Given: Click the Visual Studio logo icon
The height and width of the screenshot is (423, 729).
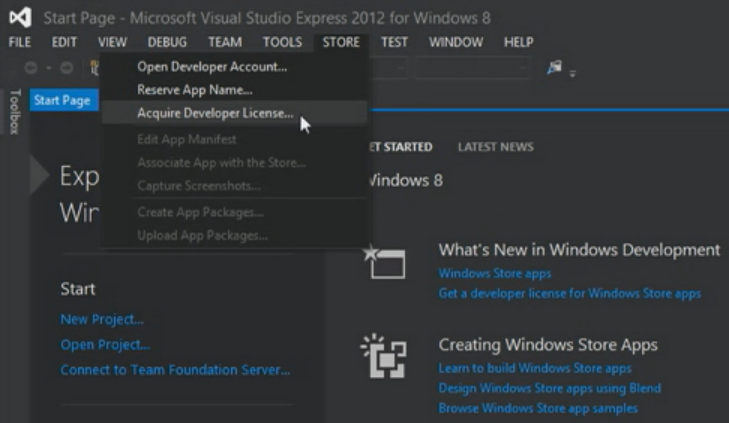Looking at the screenshot, I should click(x=20, y=17).
